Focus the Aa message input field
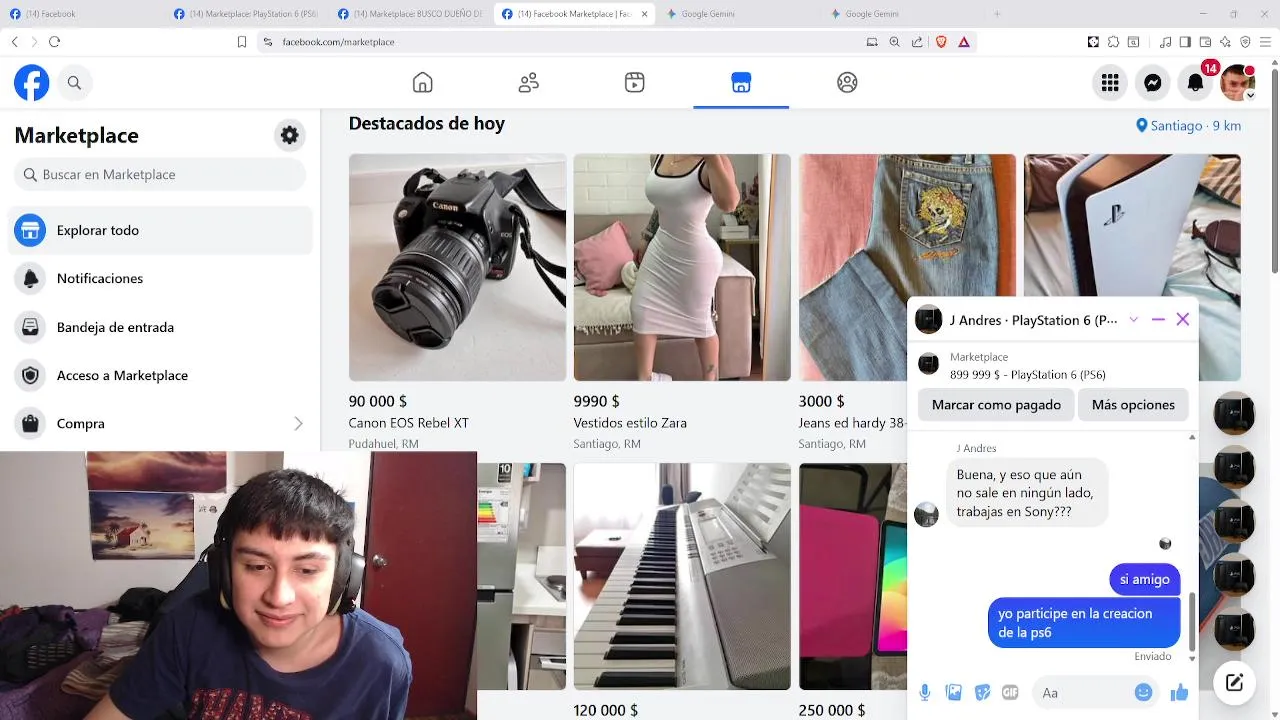 [1084, 692]
